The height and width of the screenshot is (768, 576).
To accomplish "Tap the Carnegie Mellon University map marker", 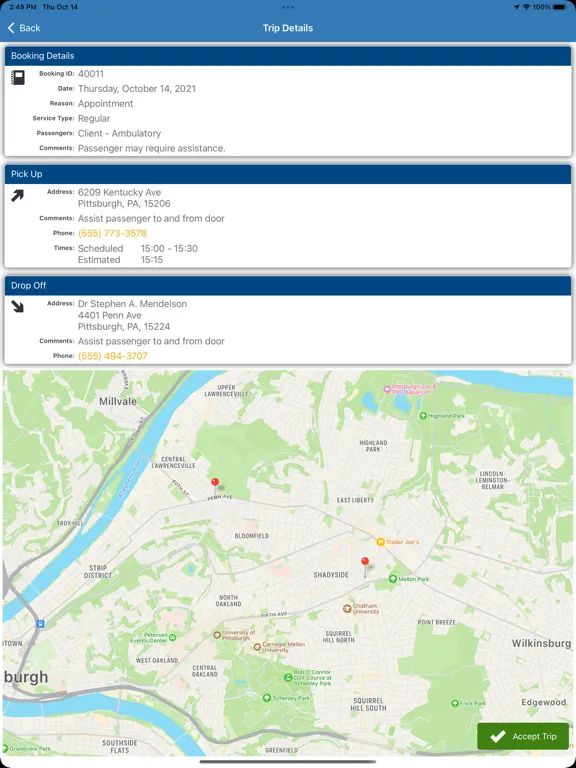I will (257, 647).
